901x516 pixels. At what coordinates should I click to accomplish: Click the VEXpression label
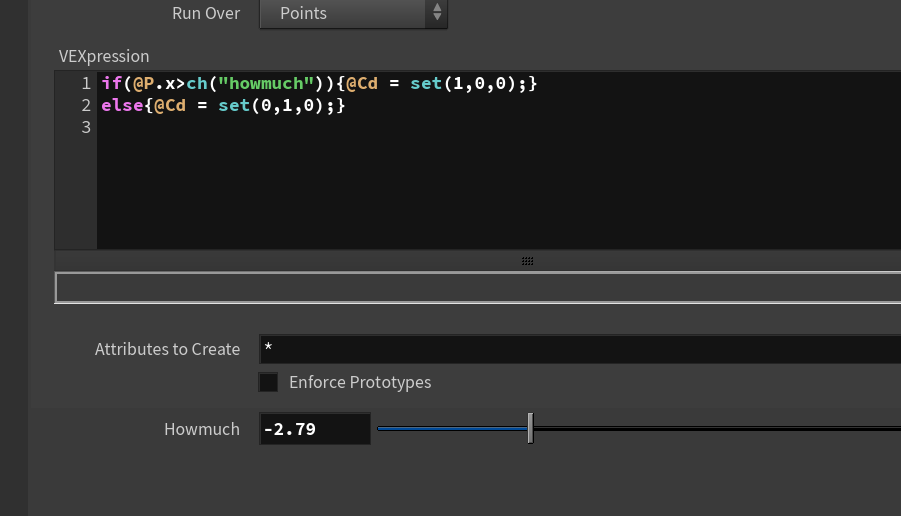[104, 56]
